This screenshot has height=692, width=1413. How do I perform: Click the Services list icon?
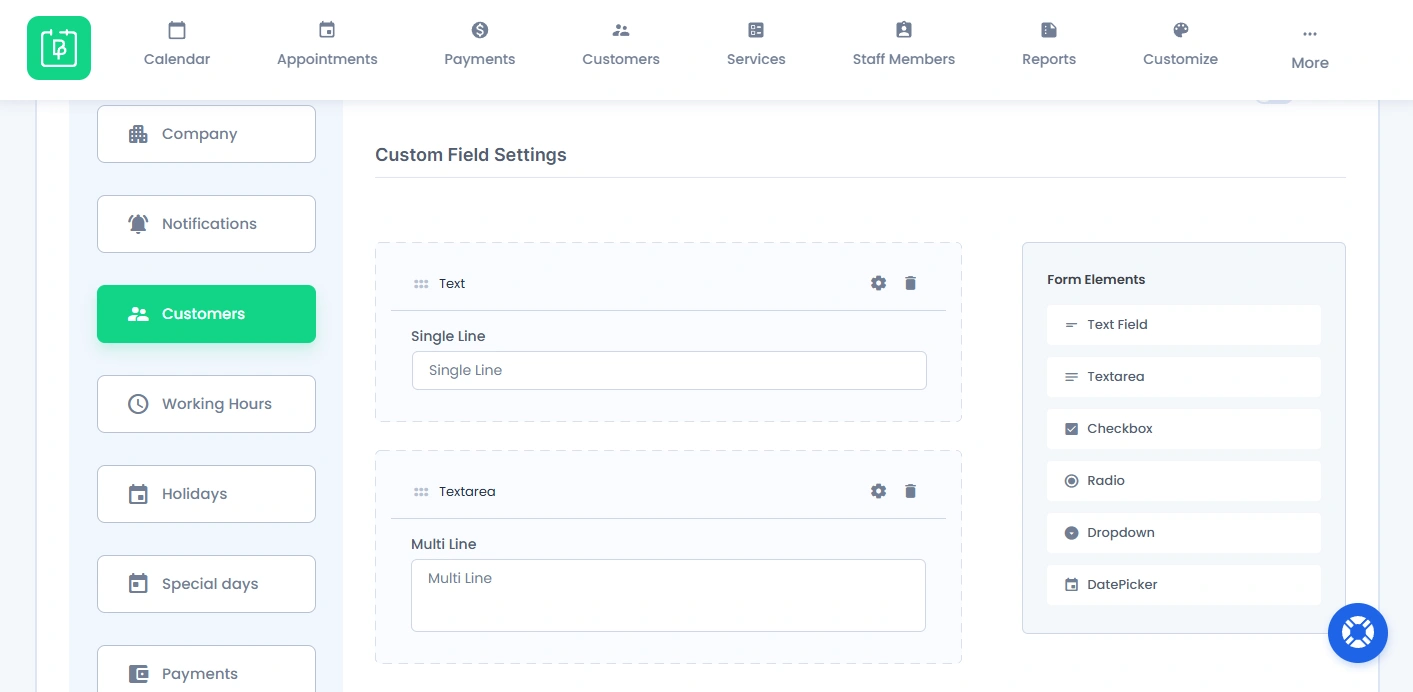756,30
